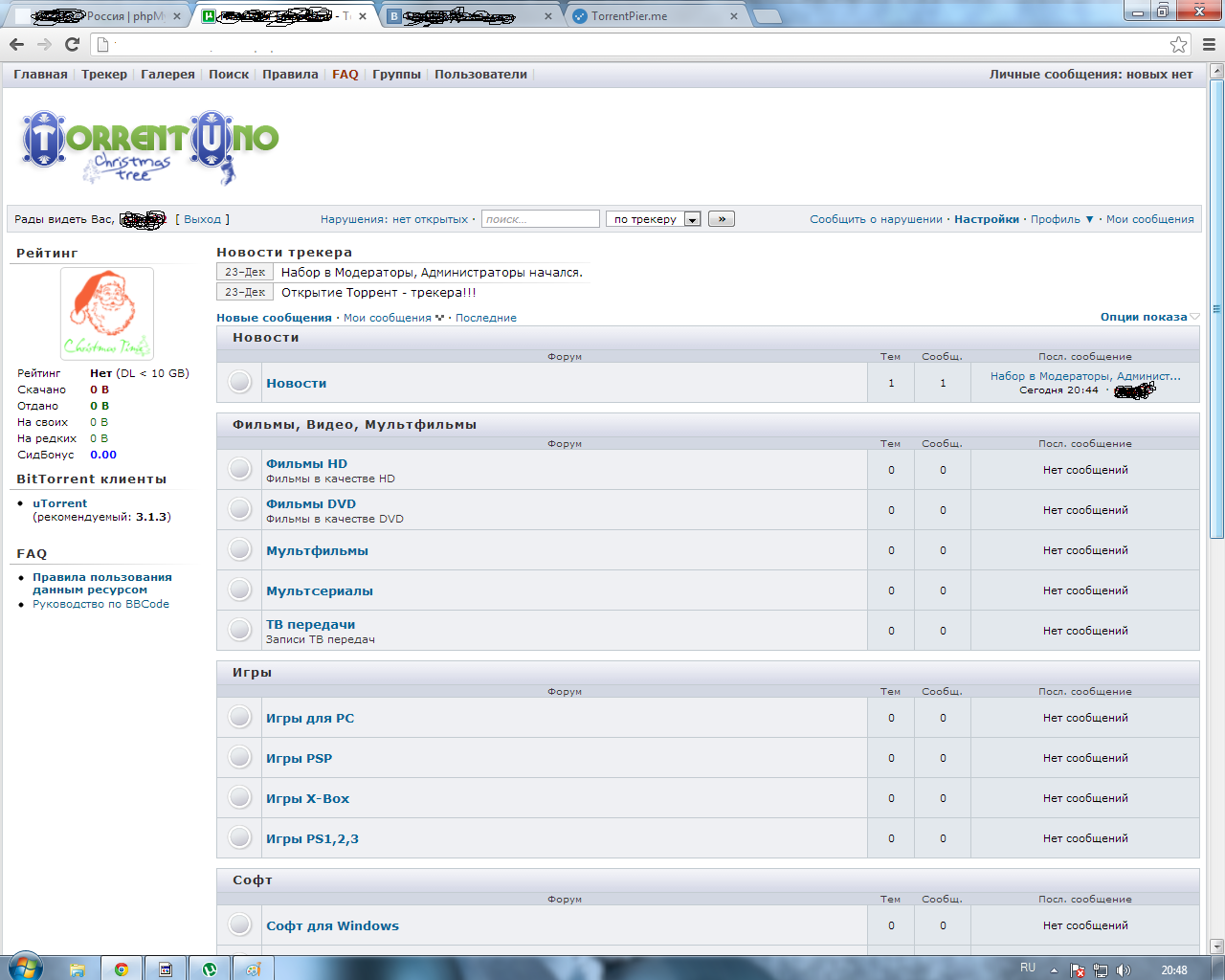1225x980 pixels.
Task: Expand the Опции показа options
Action: tap(1148, 317)
